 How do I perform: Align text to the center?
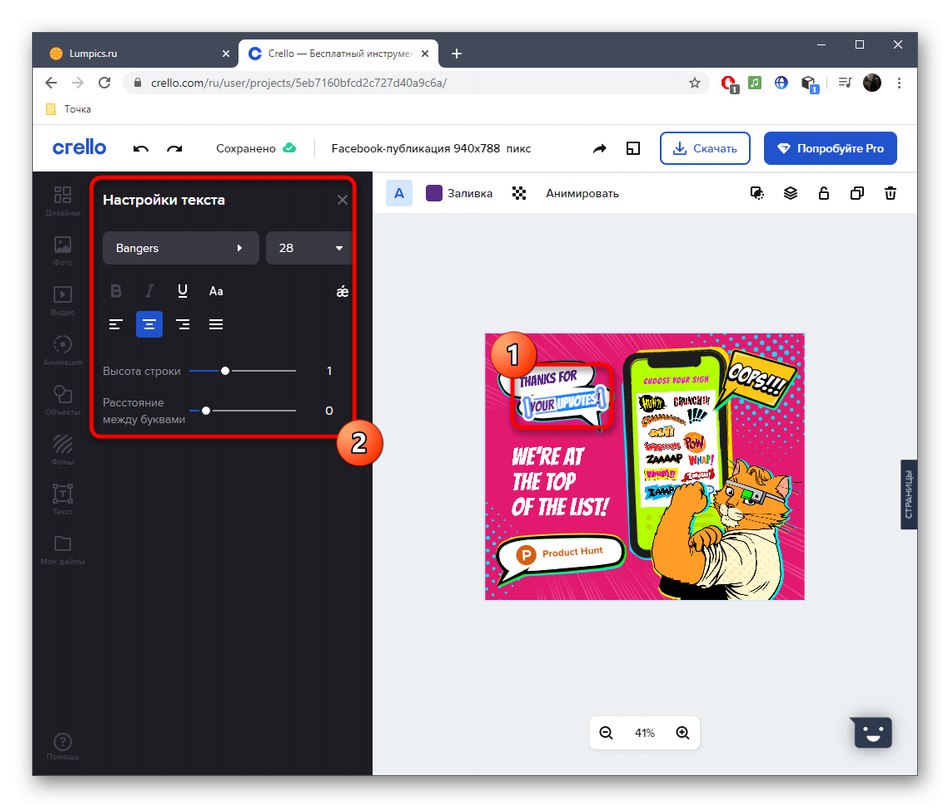click(x=149, y=325)
